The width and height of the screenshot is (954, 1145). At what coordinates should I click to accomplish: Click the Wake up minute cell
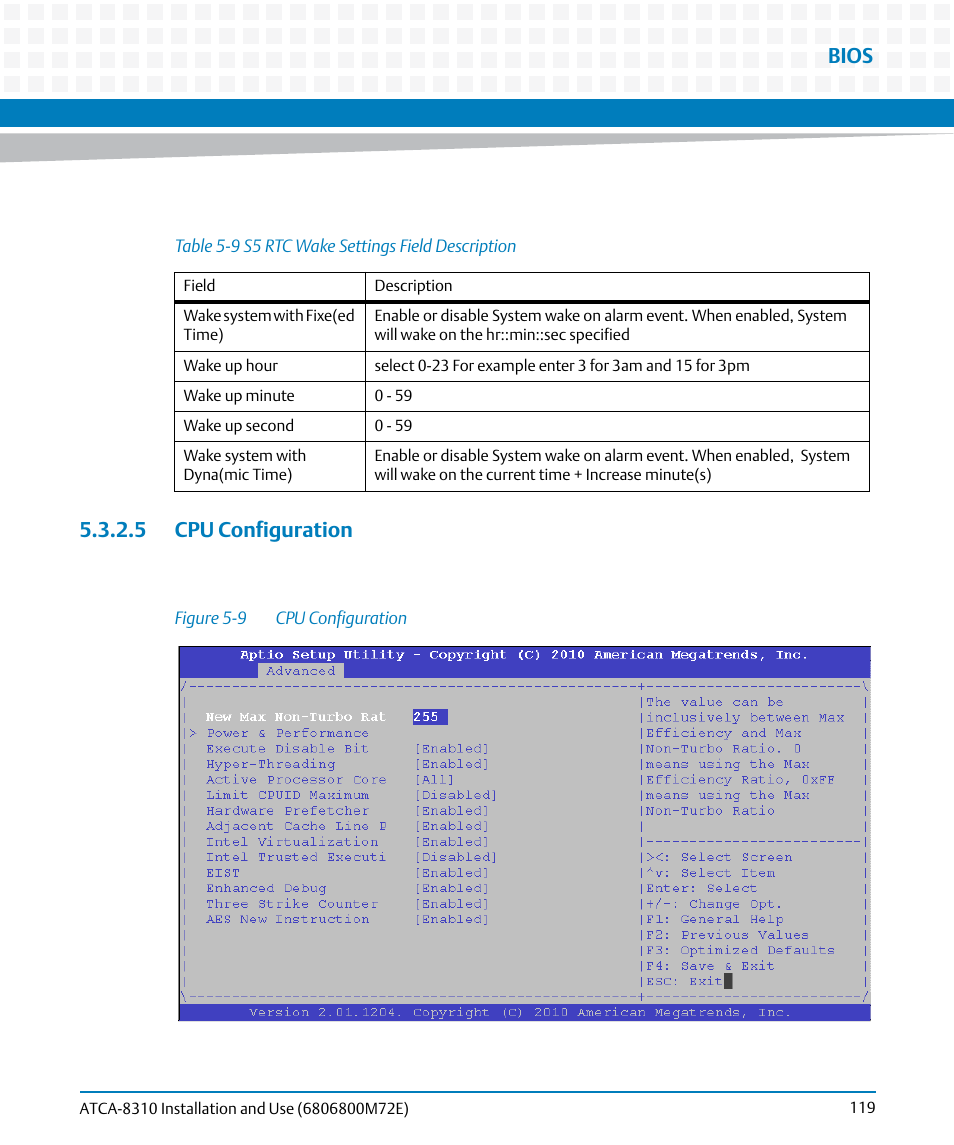pyautogui.click(x=270, y=396)
